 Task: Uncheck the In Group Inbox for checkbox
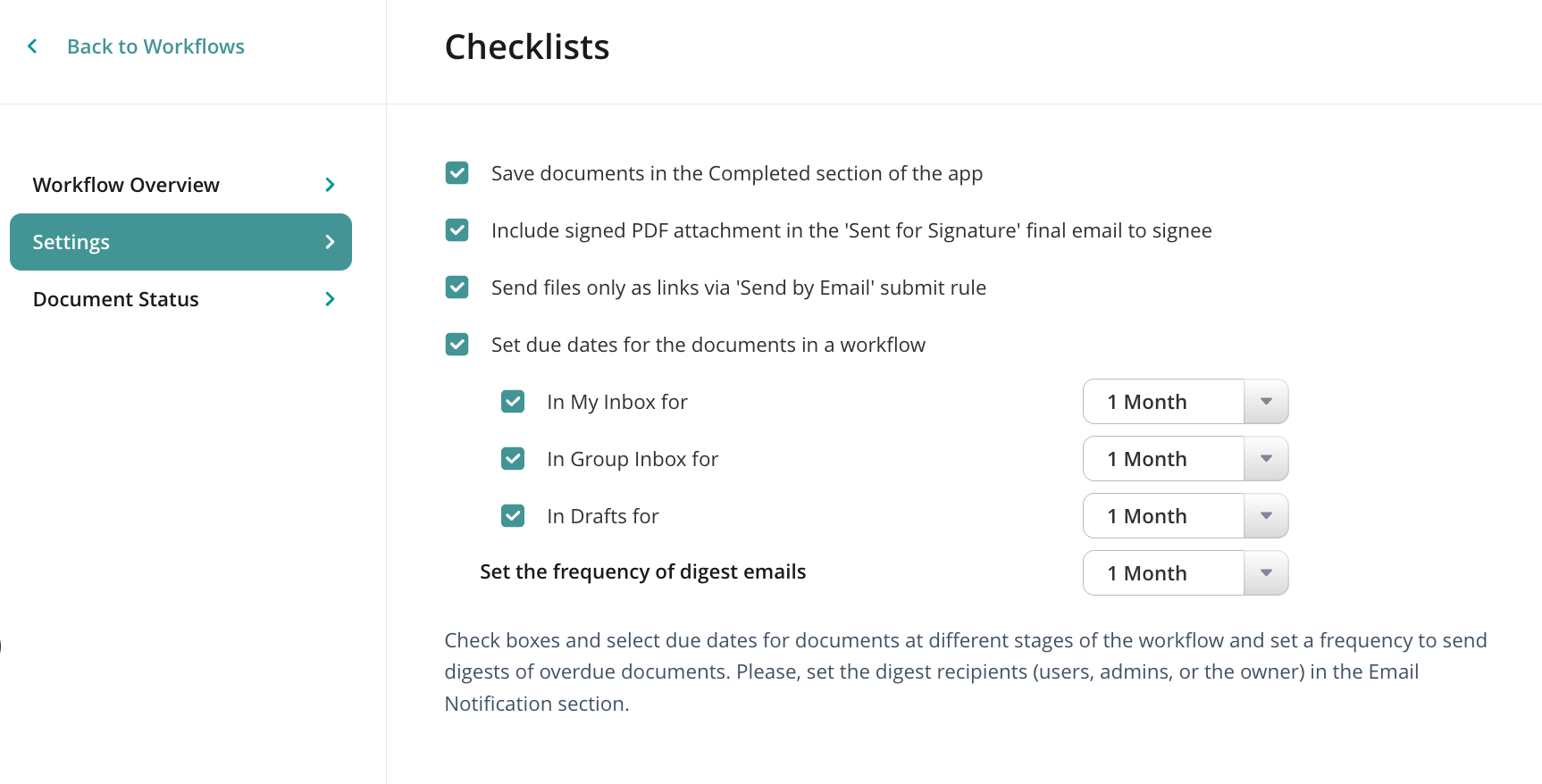[x=513, y=459]
